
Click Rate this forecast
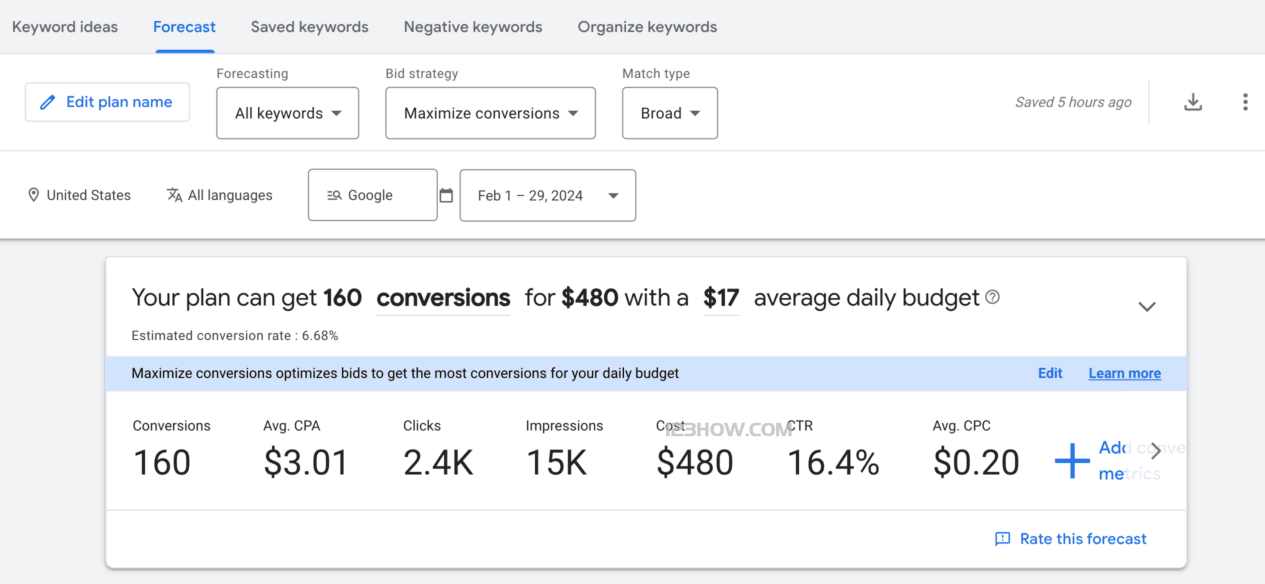(x=1071, y=539)
